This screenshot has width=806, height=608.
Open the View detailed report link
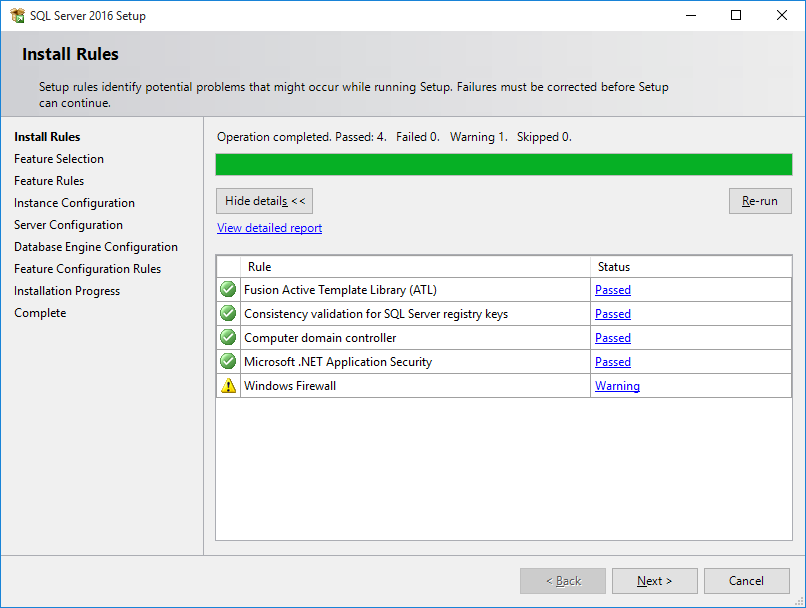[269, 228]
